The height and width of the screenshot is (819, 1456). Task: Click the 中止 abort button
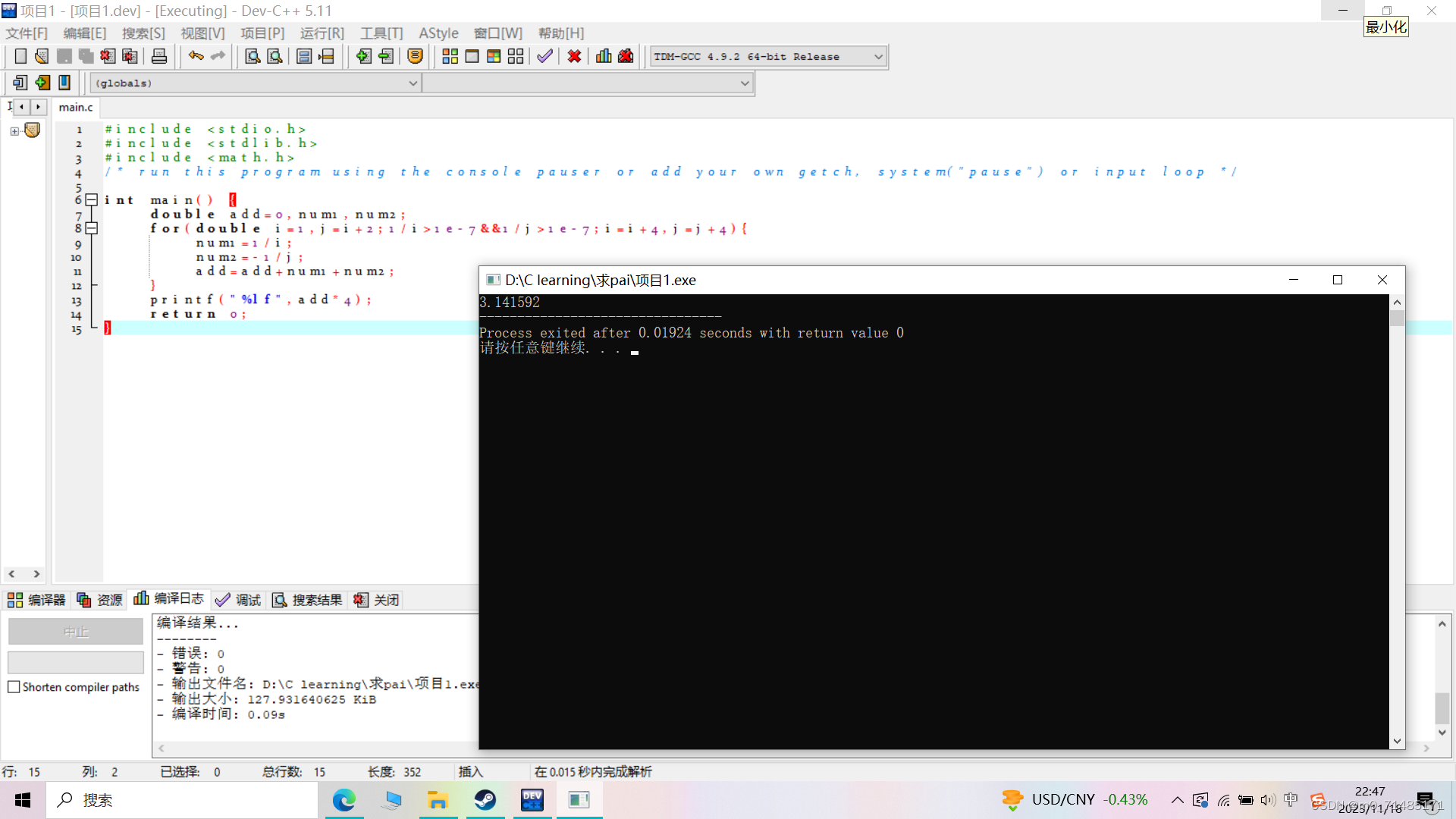pos(75,631)
